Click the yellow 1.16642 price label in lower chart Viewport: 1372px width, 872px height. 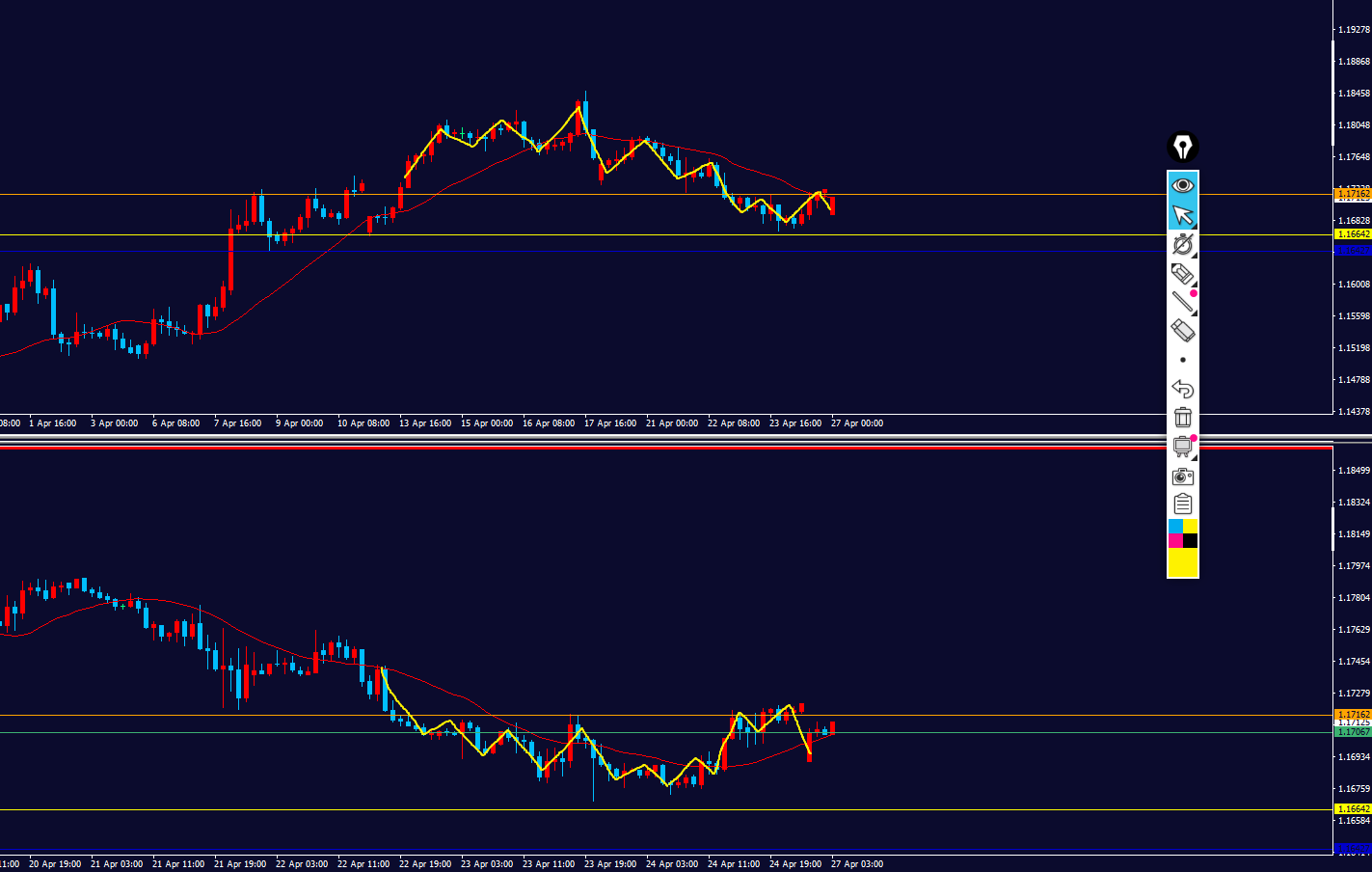pyautogui.click(x=1352, y=809)
